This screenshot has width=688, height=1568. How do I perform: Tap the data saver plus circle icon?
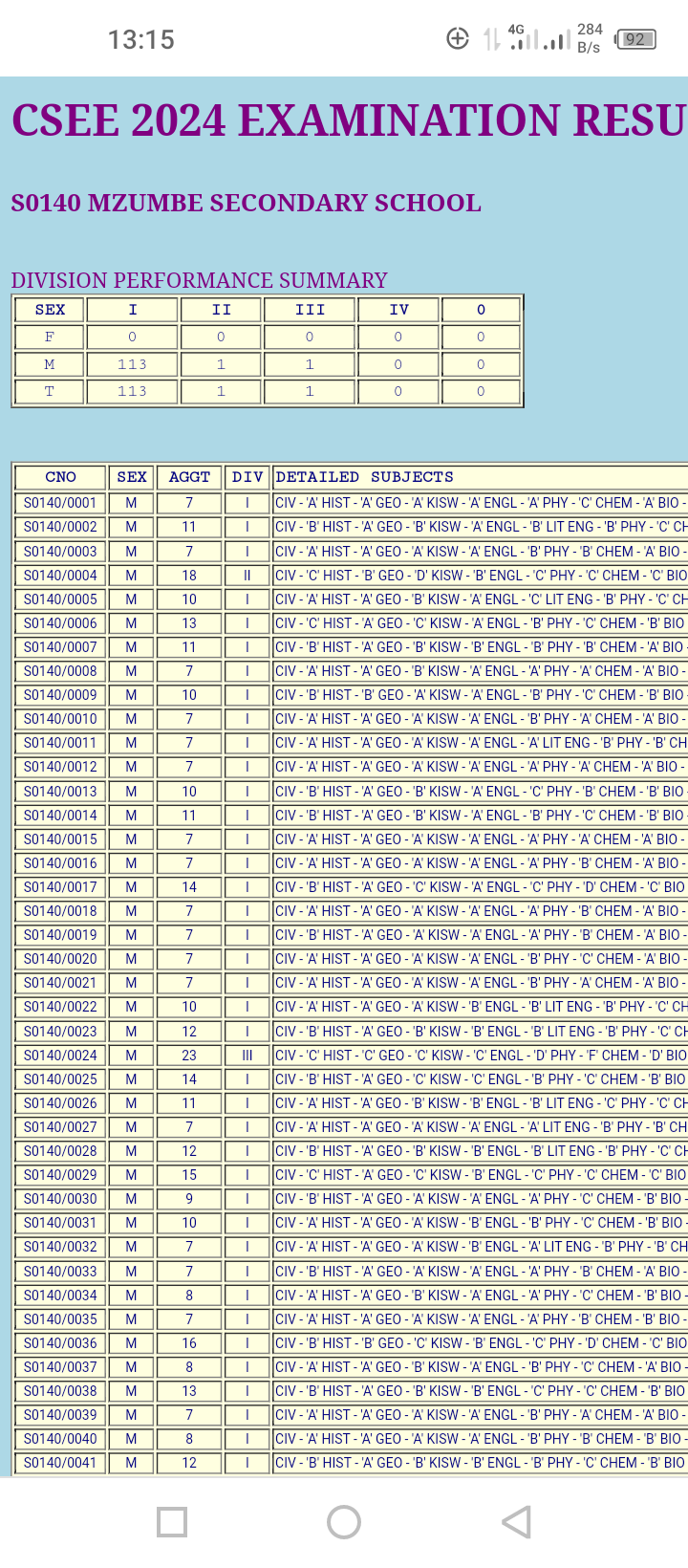click(458, 39)
